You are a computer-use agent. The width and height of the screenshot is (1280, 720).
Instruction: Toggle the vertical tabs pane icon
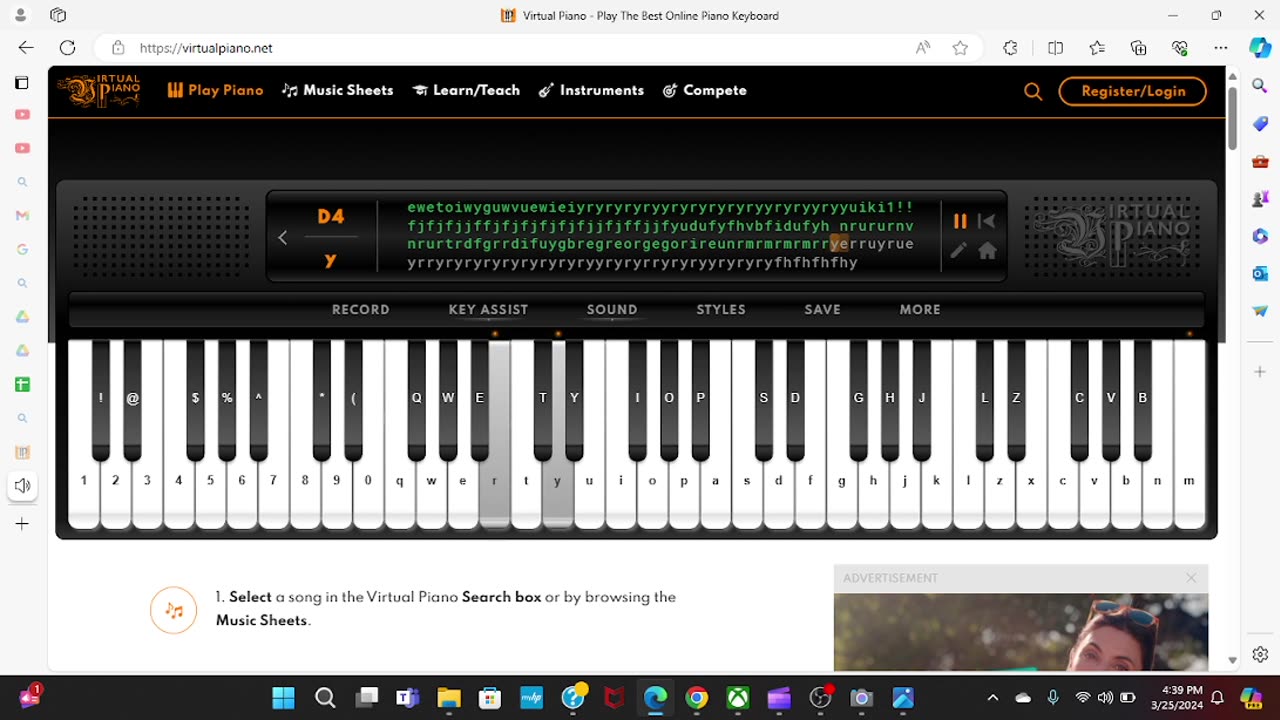click(22, 83)
